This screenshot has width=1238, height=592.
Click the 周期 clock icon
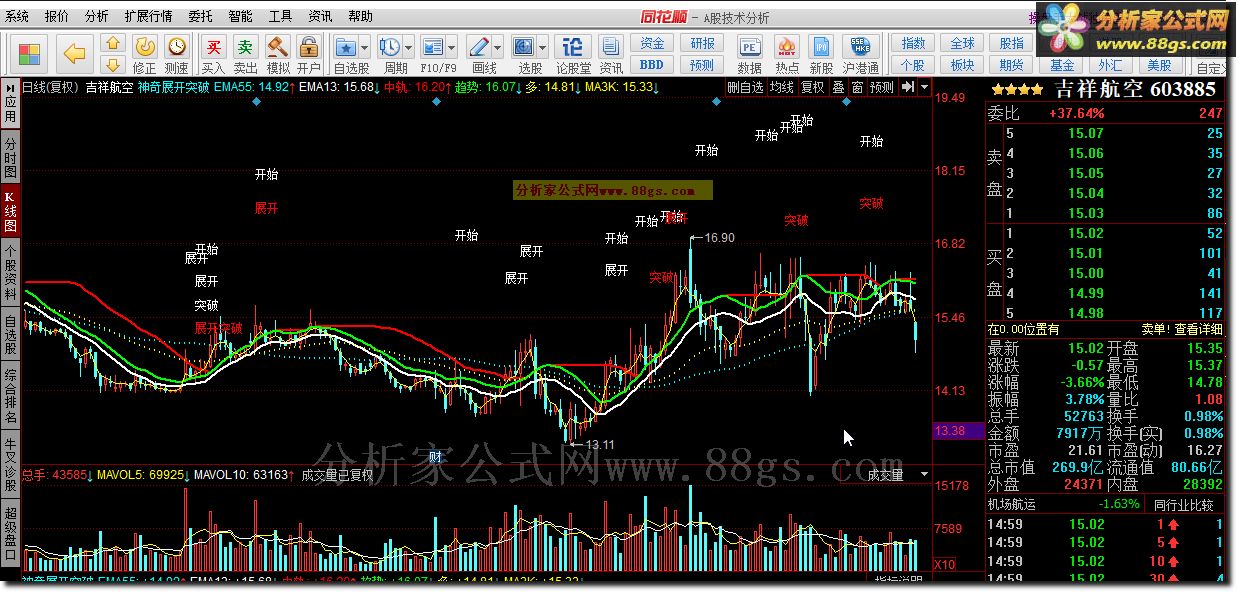[x=390, y=47]
